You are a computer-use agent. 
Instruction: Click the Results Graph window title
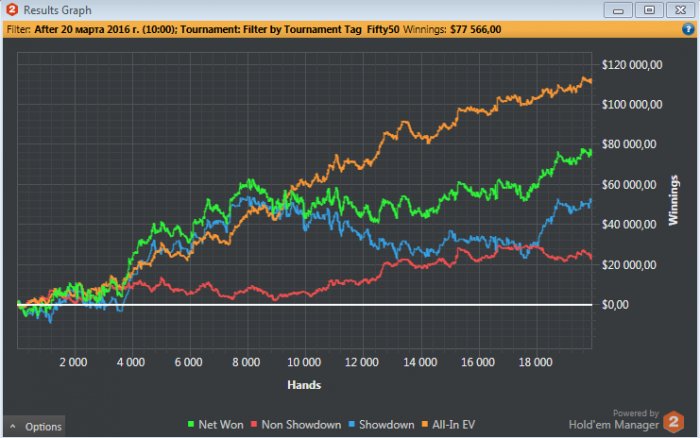point(57,10)
